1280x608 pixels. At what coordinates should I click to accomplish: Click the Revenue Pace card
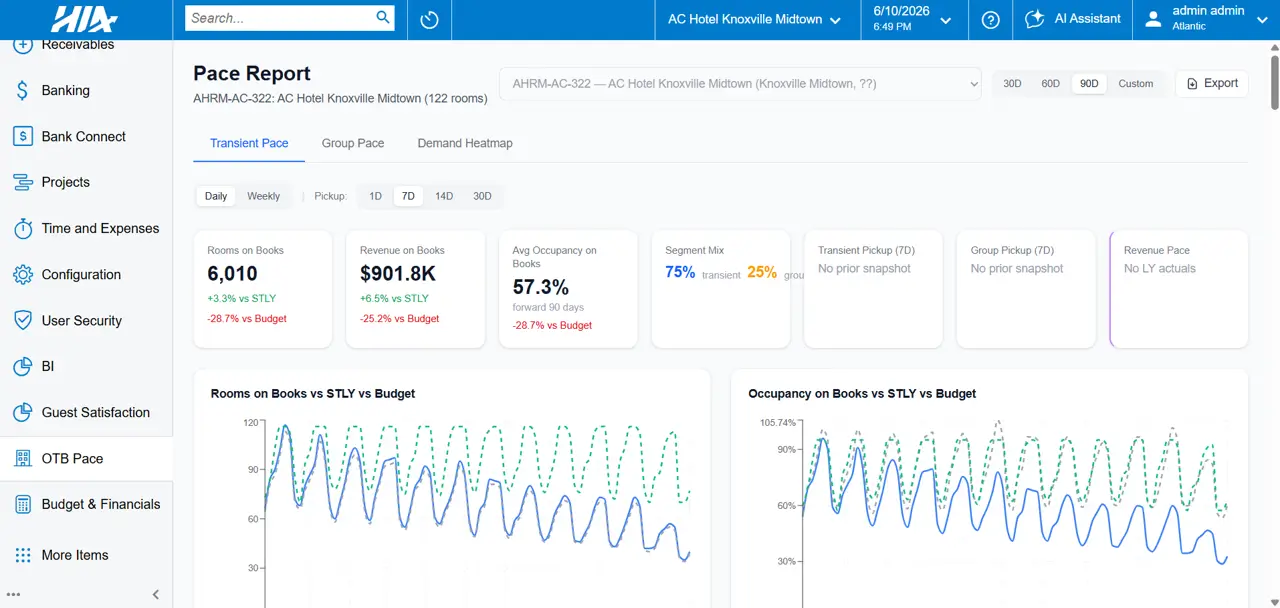coord(1179,290)
